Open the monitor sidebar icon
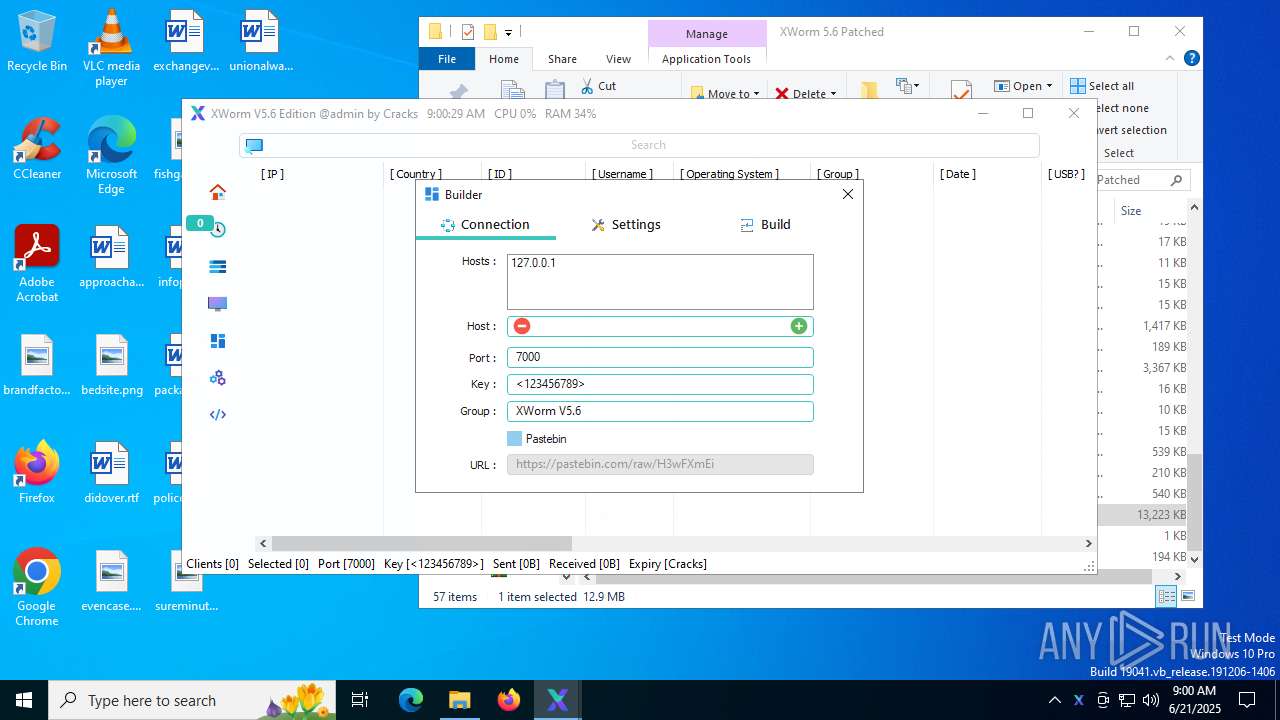This screenshot has height=720, width=1280. coord(217,303)
